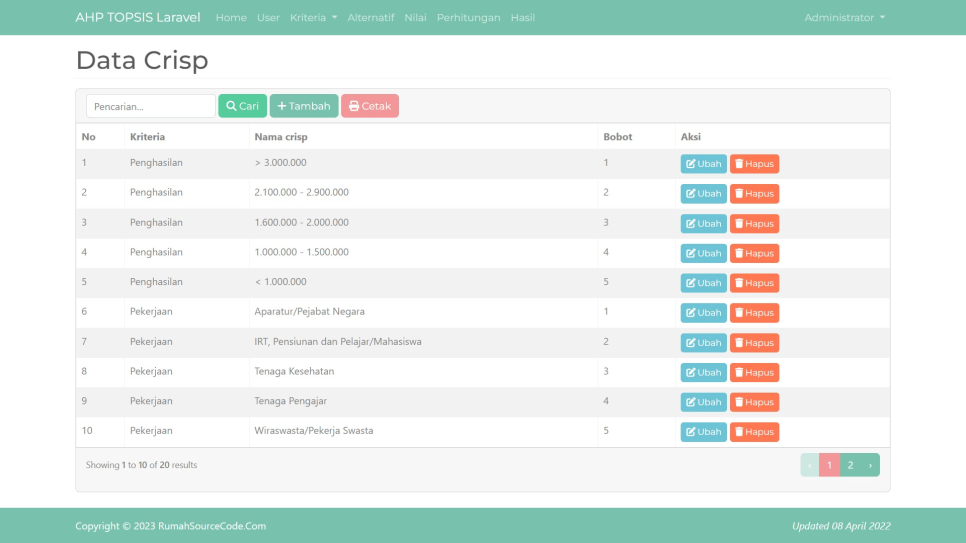This screenshot has height=543, width=966.
Task: Click the Cetak print button
Action: click(x=370, y=106)
